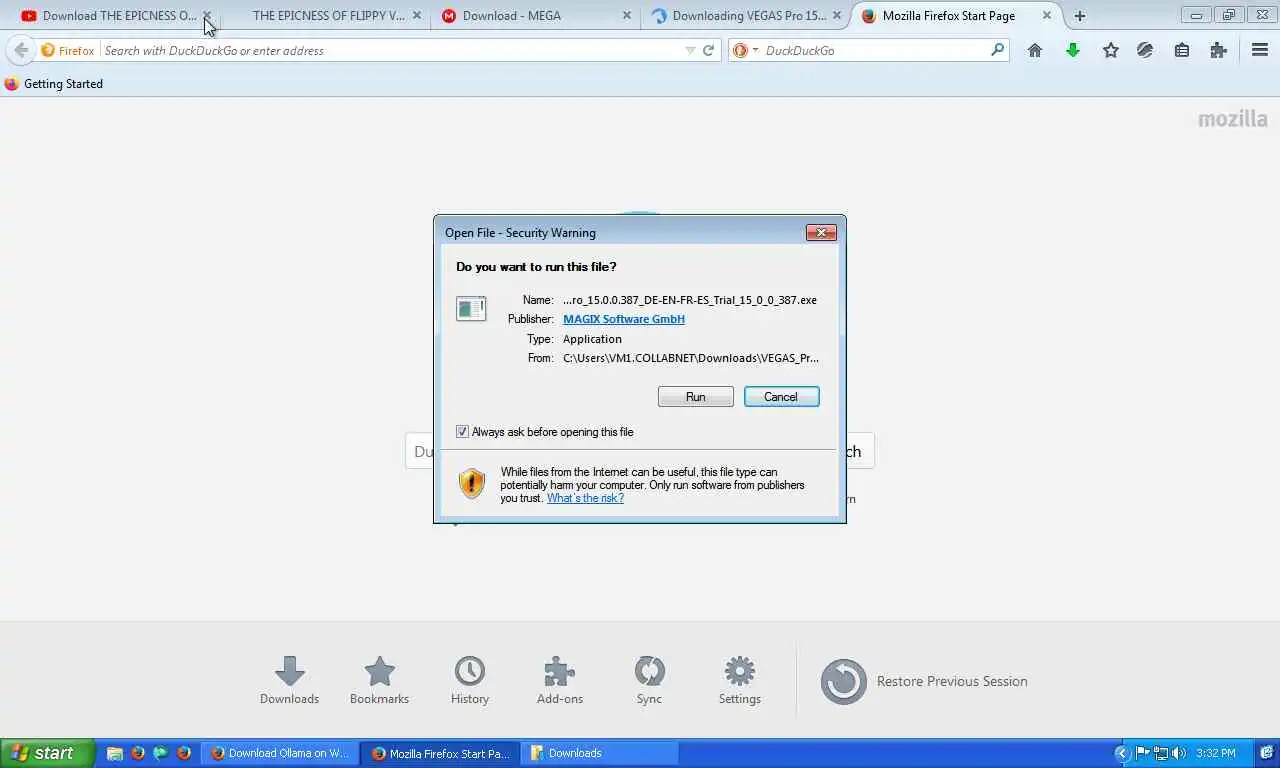Viewport: 1280px width, 768px height.
Task: Switch to the Download - MEGA tab
Action: point(512,16)
